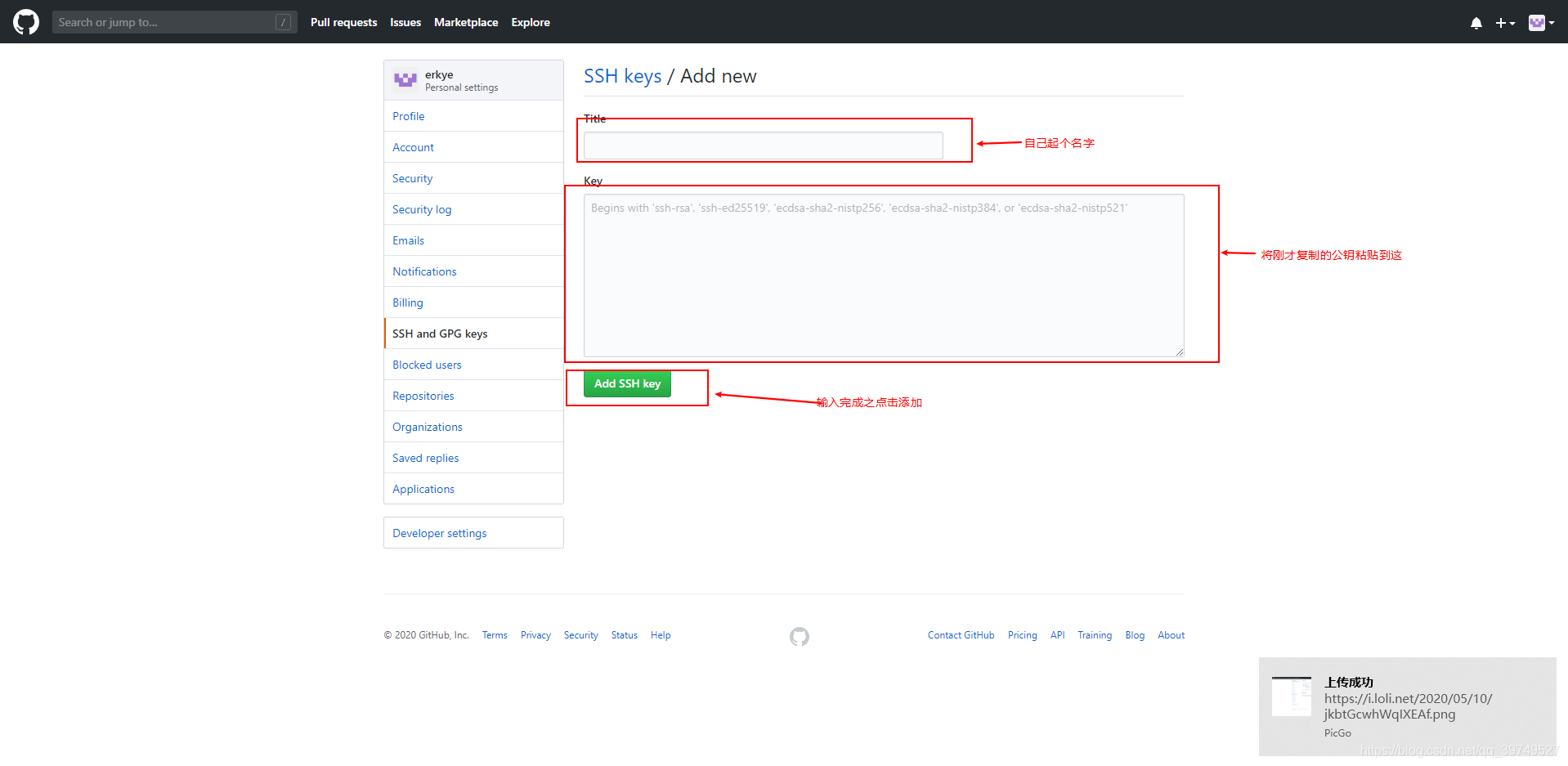Open GitHub home via Octocat logo
The image size is (1568, 766).
pos(26,22)
